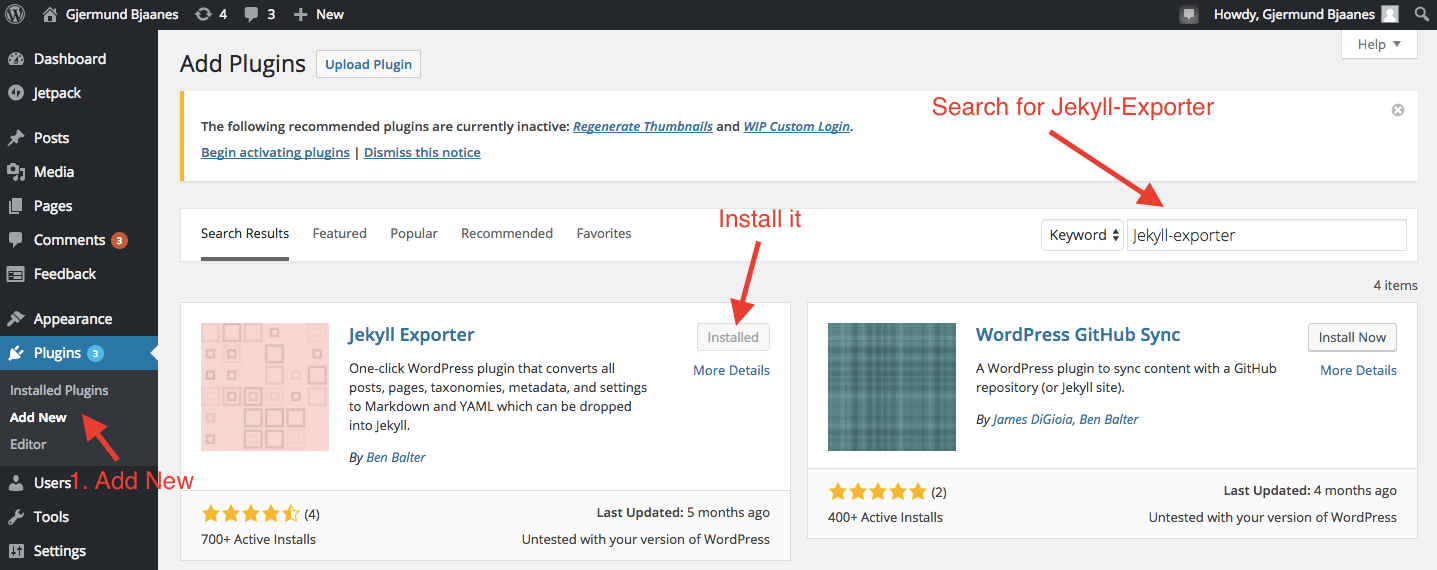This screenshot has height=570, width=1437.
Task: Expand the Help panel
Action: pyautogui.click(x=1379, y=44)
